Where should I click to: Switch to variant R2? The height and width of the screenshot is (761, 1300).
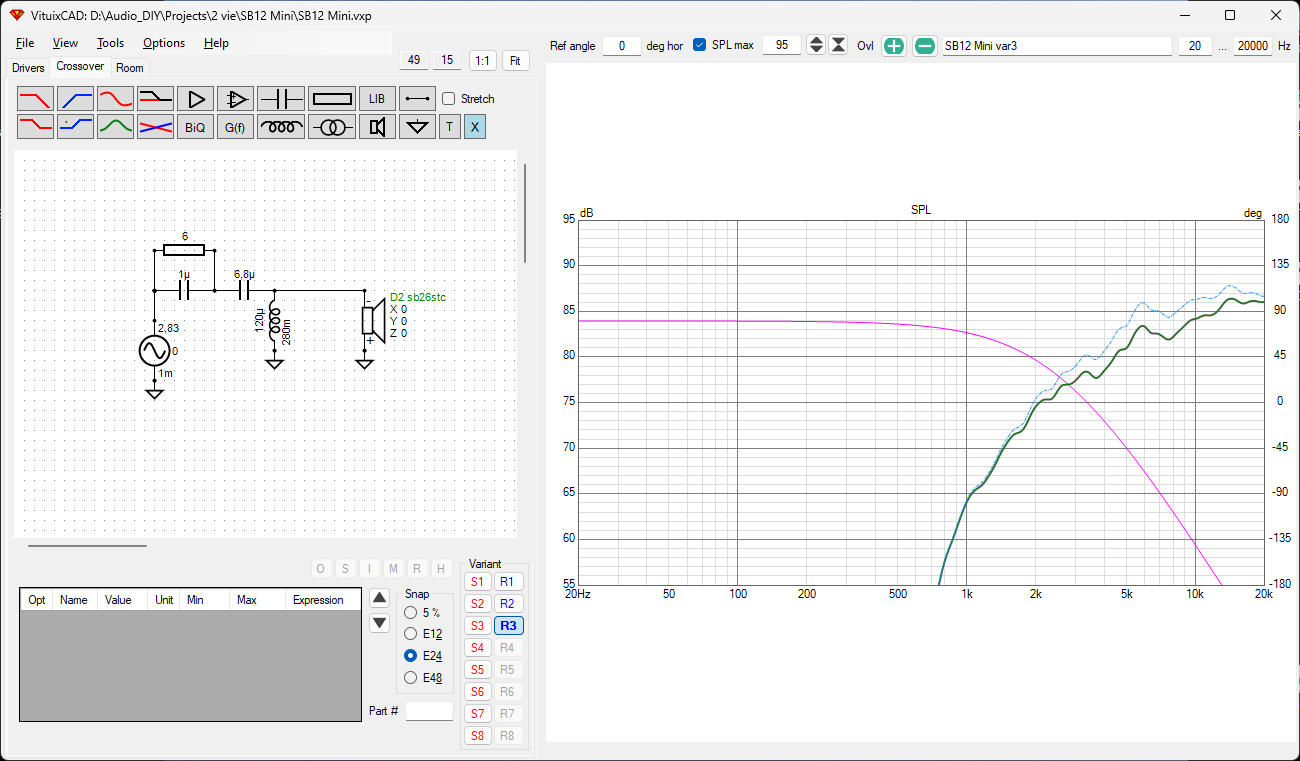[x=508, y=604]
